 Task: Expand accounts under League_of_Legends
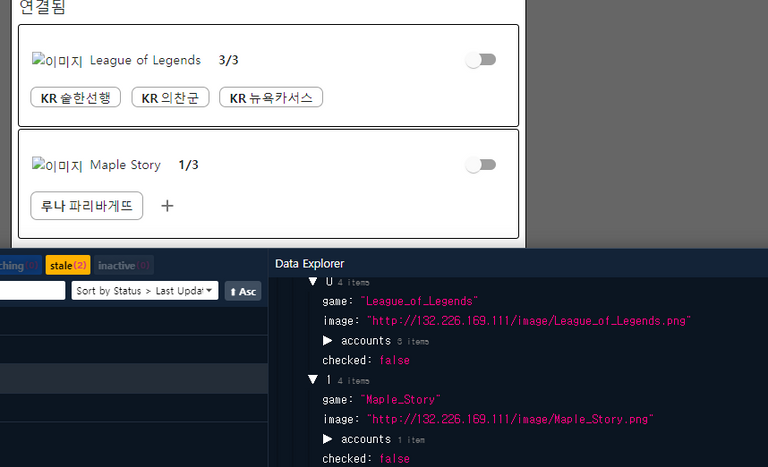[x=328, y=341]
